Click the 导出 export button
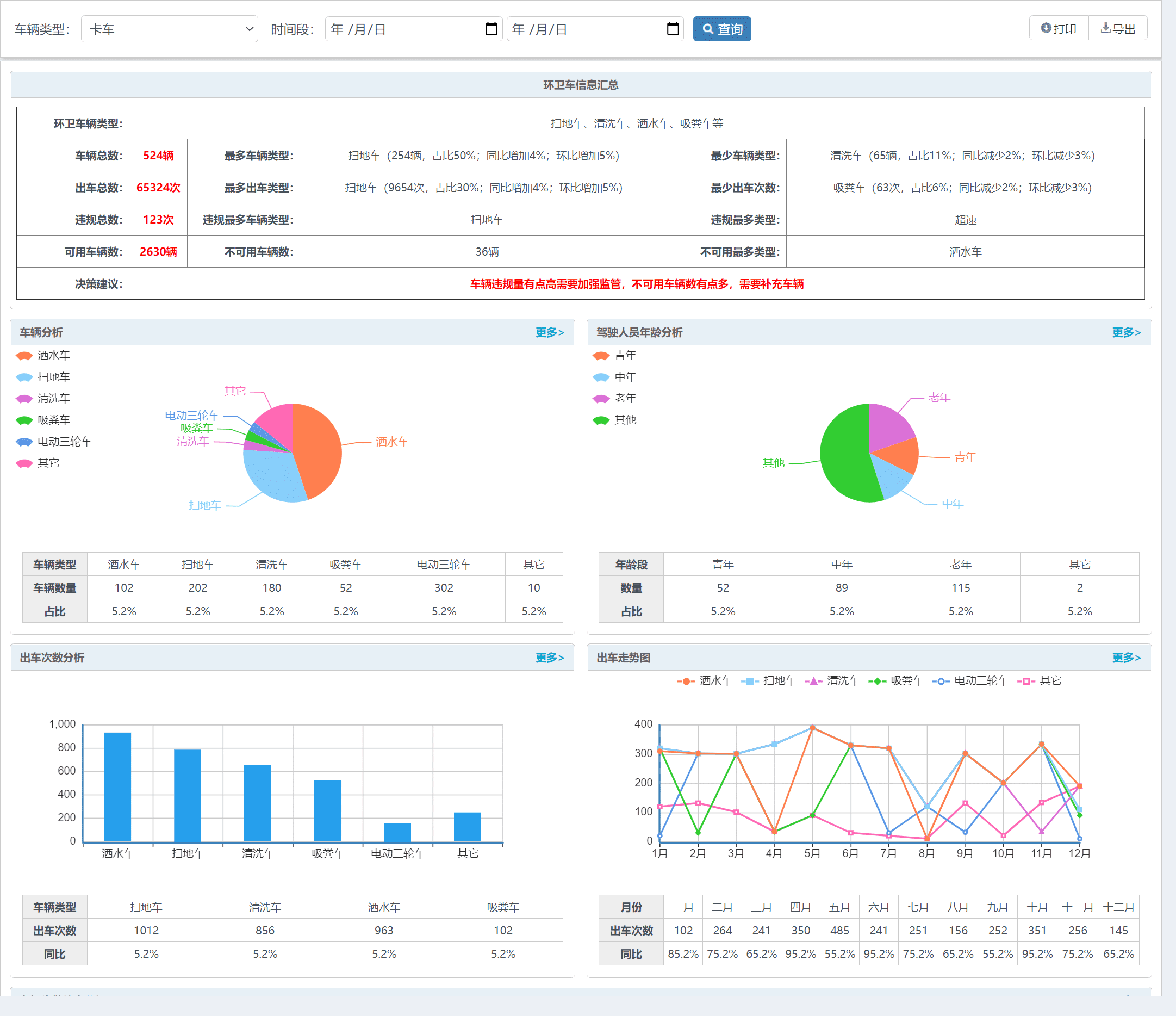 [x=1117, y=28]
